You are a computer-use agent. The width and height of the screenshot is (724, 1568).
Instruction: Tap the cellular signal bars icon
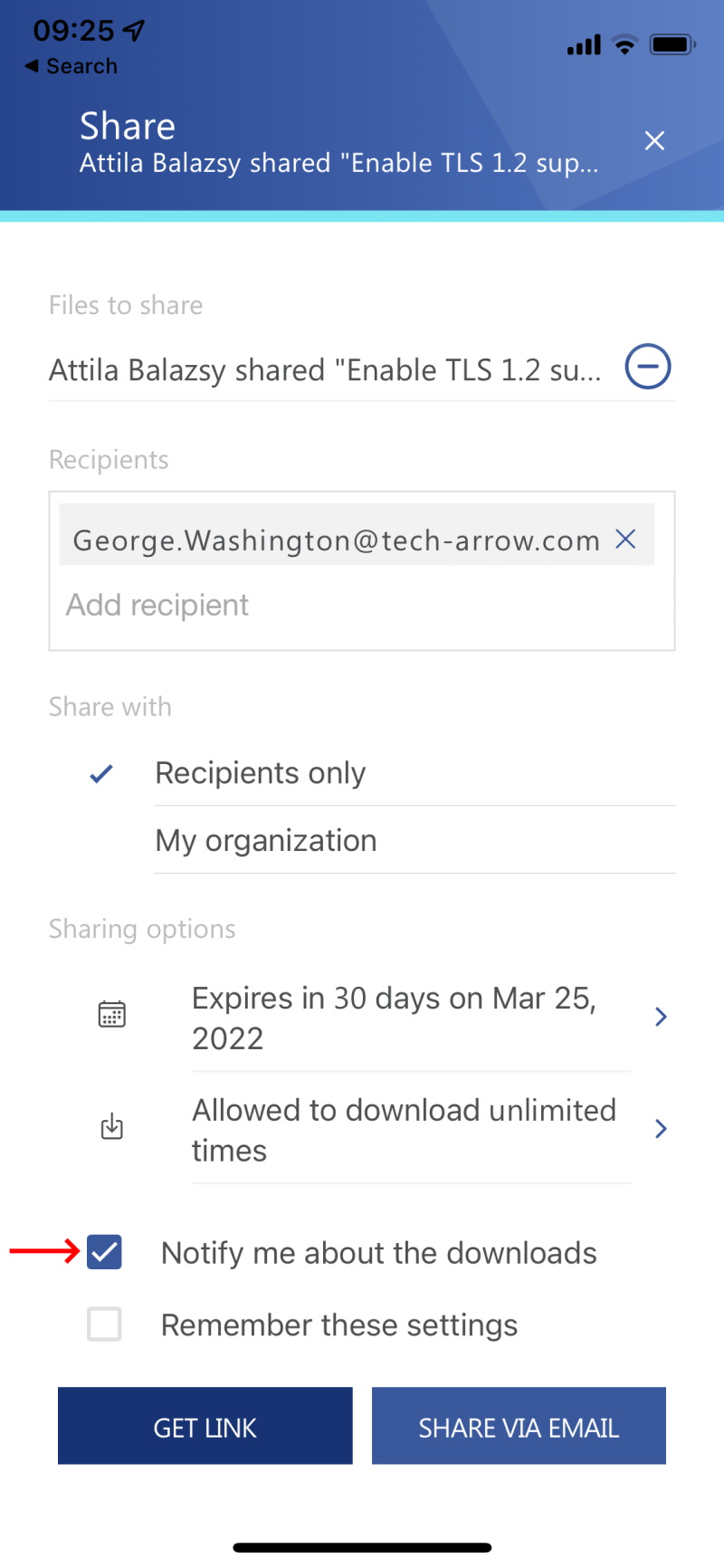tap(584, 44)
